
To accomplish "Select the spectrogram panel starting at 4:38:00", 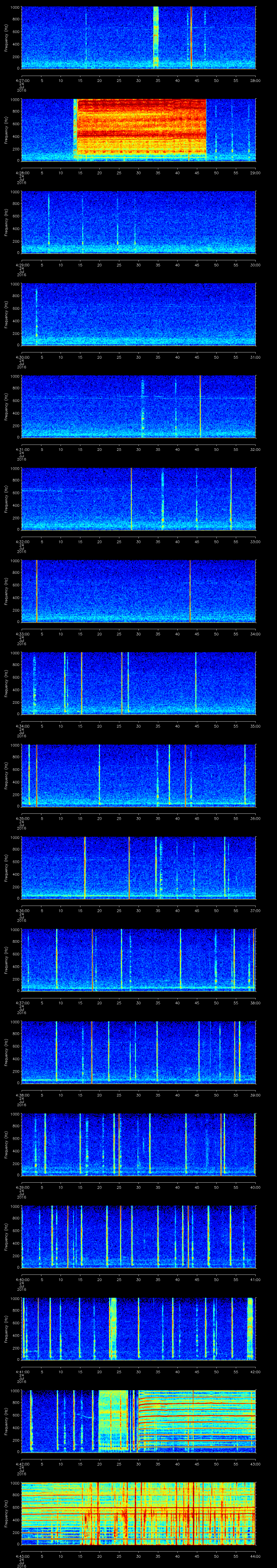I will pyautogui.click(x=138, y=1052).
